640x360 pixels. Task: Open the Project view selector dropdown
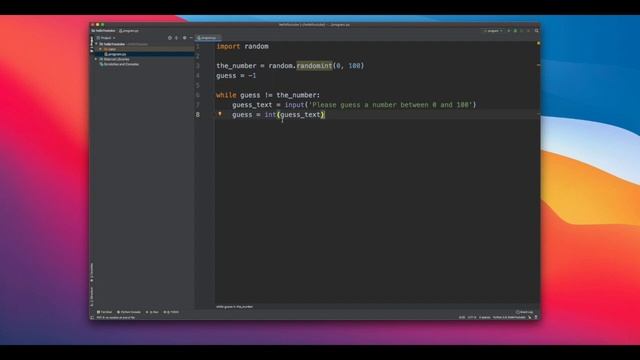coord(106,38)
